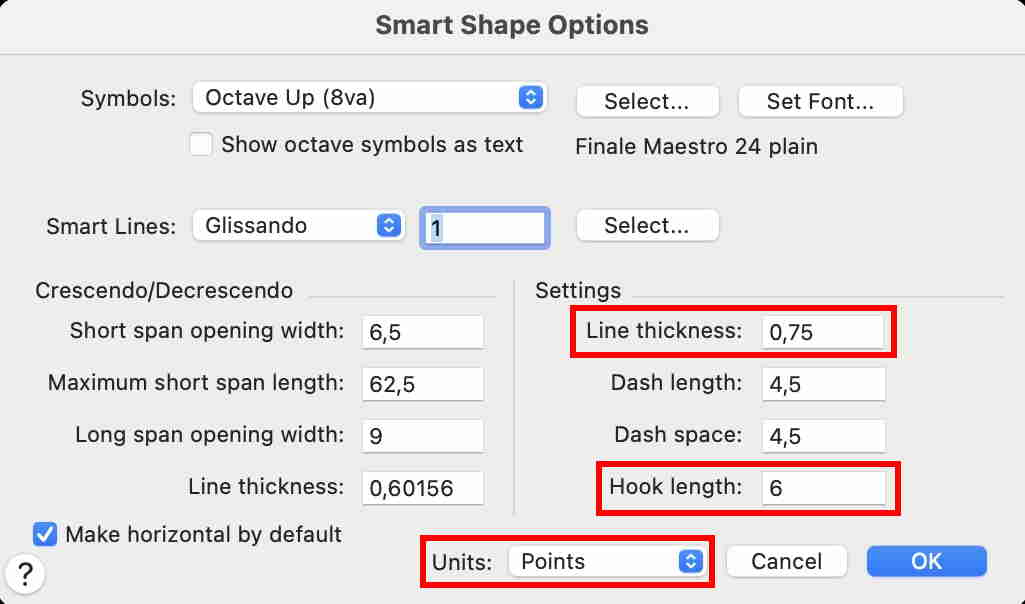Open the Symbols dropdown Octave Up

pyautogui.click(x=368, y=98)
